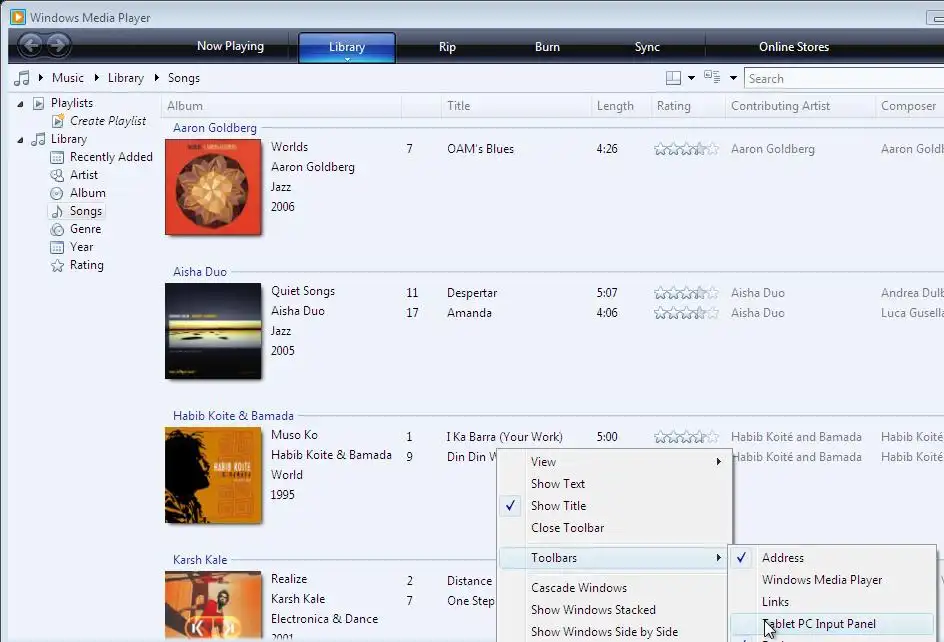Sort by the Contributing Artist column header
Screen dimensions: 944x642
coord(800,106)
